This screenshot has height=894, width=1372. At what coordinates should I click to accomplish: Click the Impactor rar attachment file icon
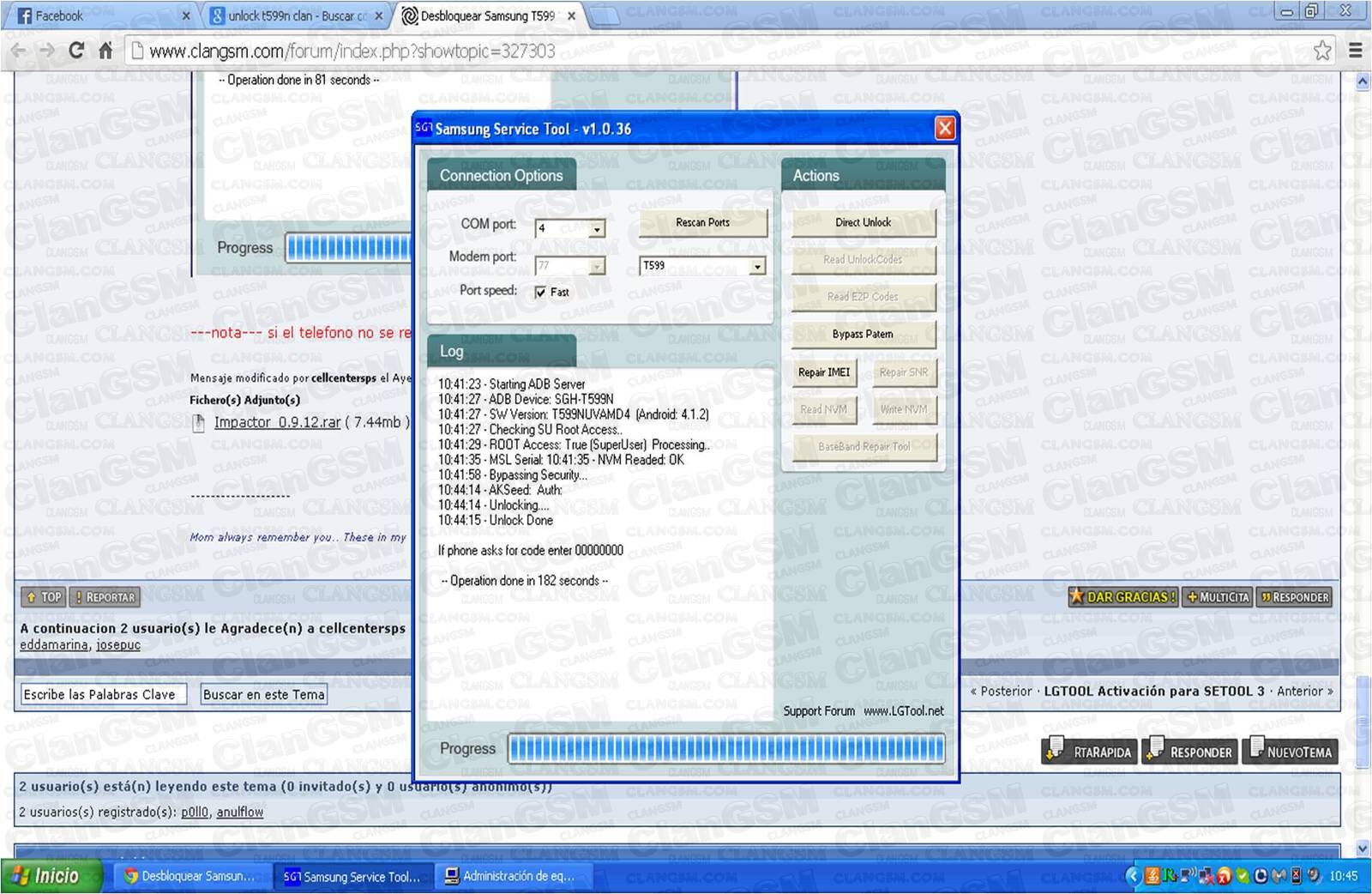coord(199,423)
